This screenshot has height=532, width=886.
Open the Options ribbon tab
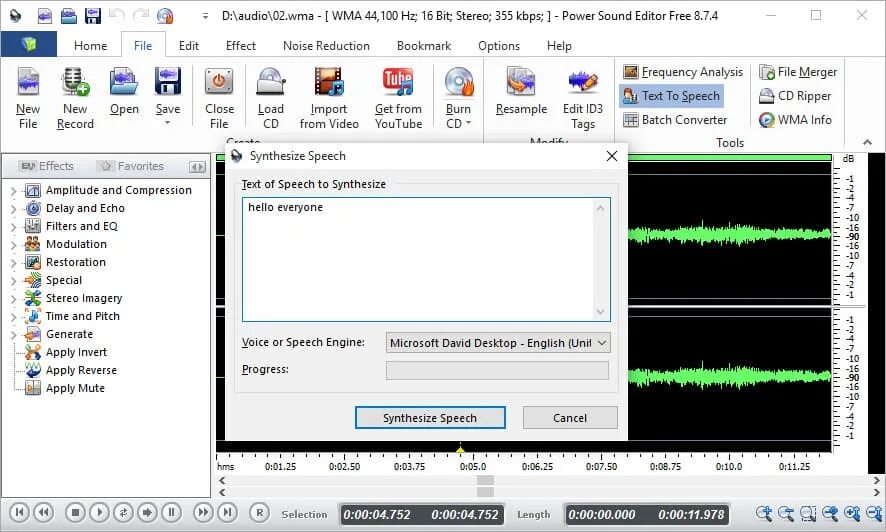point(498,46)
